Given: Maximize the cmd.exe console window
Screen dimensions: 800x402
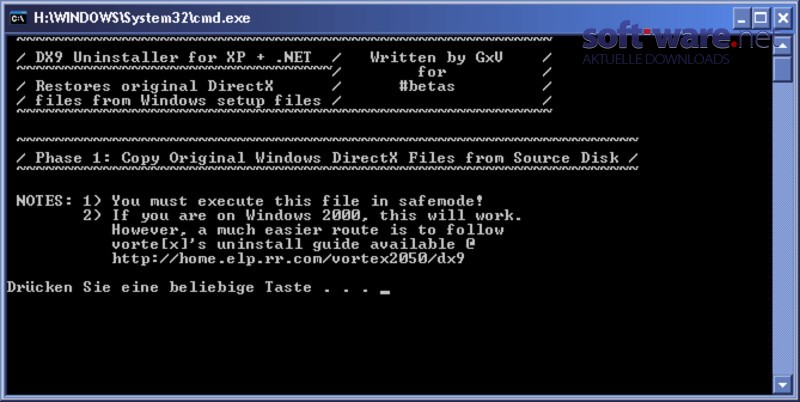Looking at the screenshot, I should point(761,19).
